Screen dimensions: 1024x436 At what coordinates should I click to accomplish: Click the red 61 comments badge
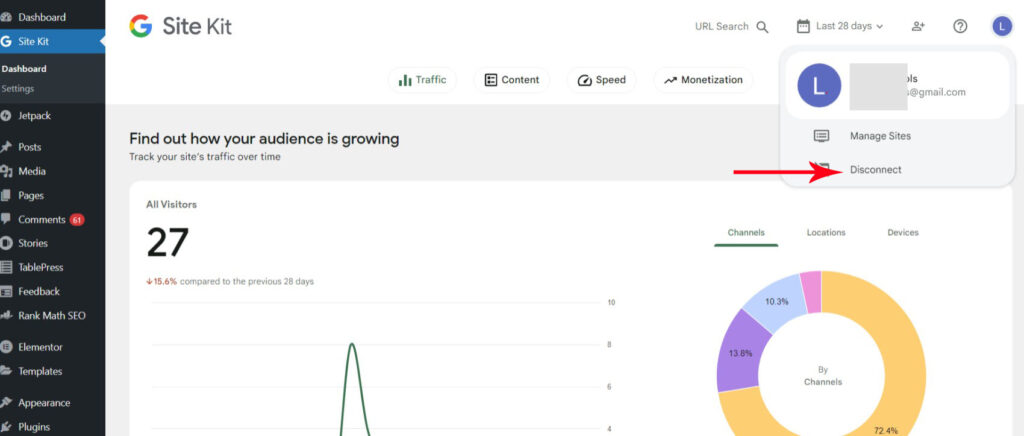77,220
